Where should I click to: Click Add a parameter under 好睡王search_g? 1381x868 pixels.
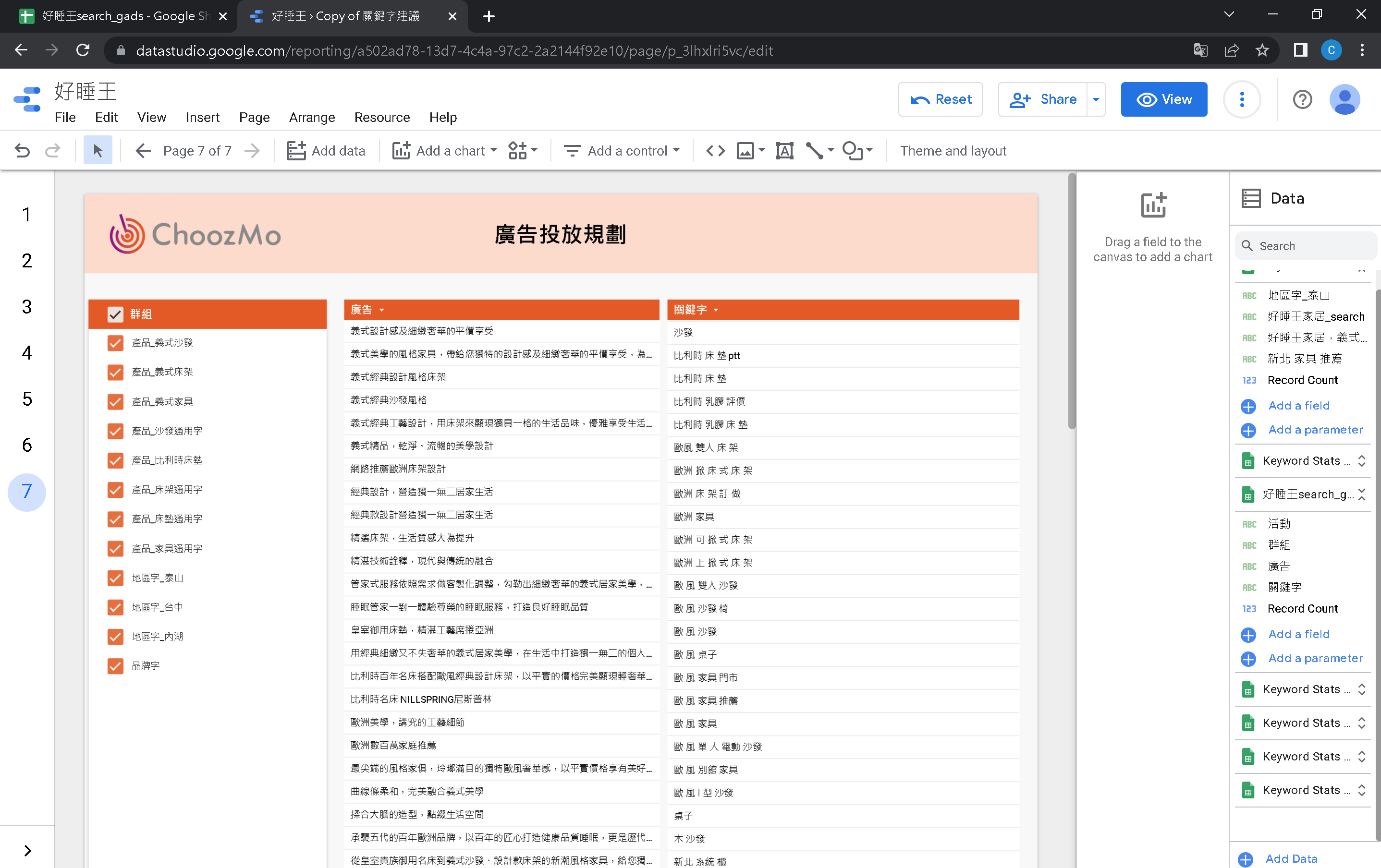(1315, 658)
